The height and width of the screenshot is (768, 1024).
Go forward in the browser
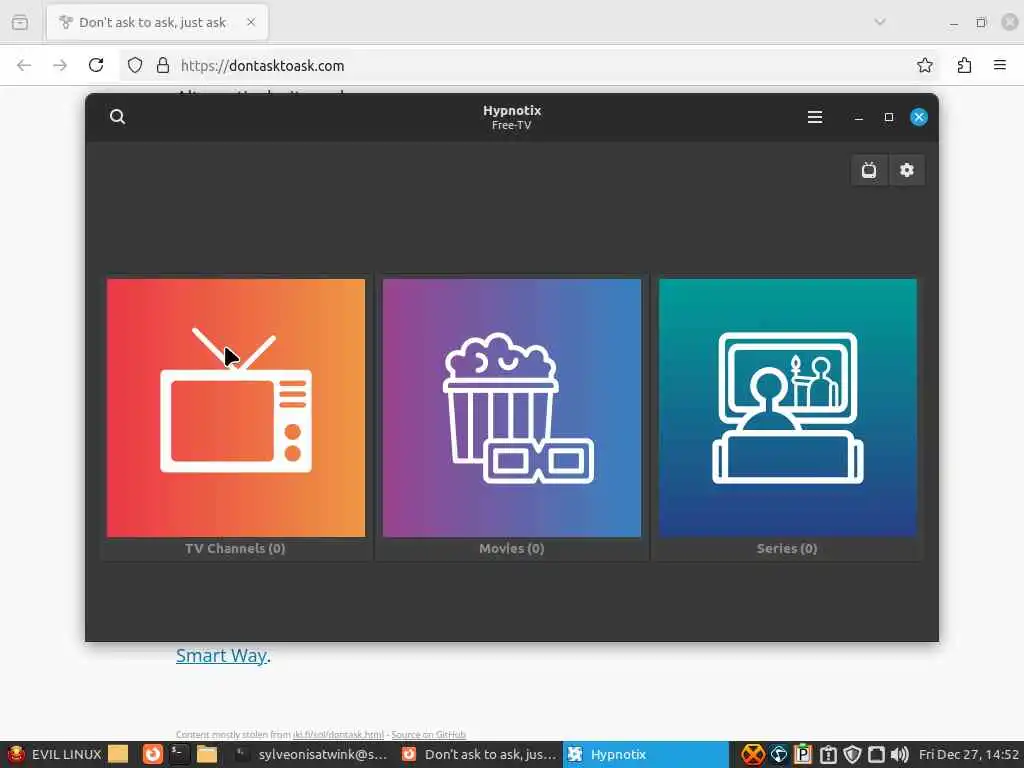point(60,65)
